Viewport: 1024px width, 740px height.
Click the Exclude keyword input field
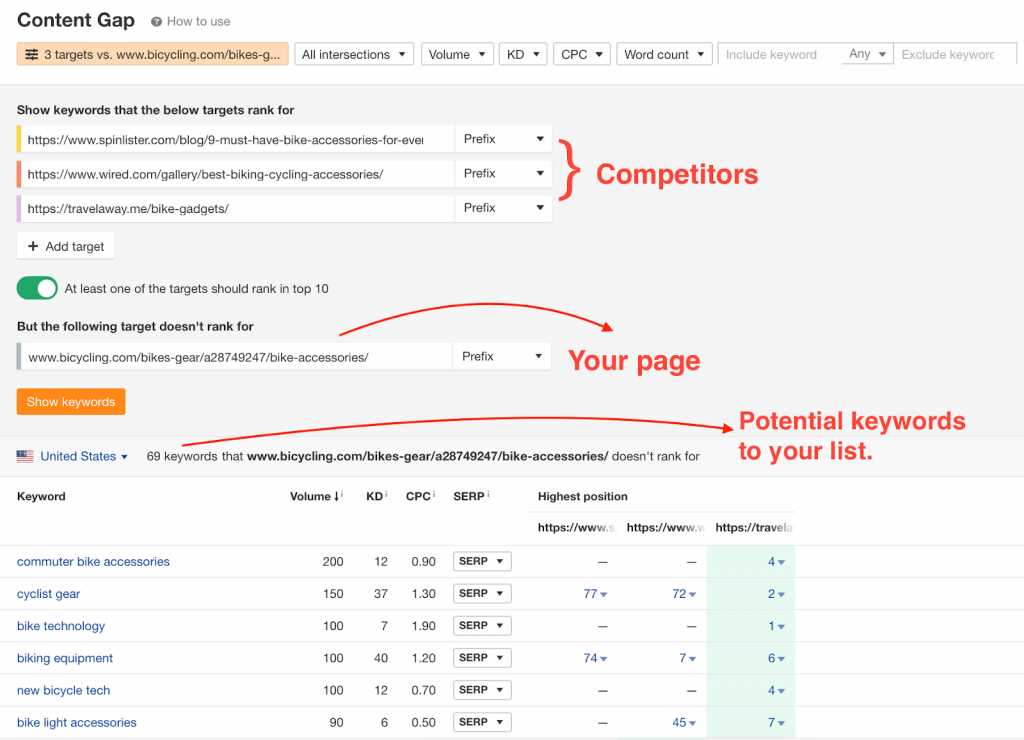954,54
